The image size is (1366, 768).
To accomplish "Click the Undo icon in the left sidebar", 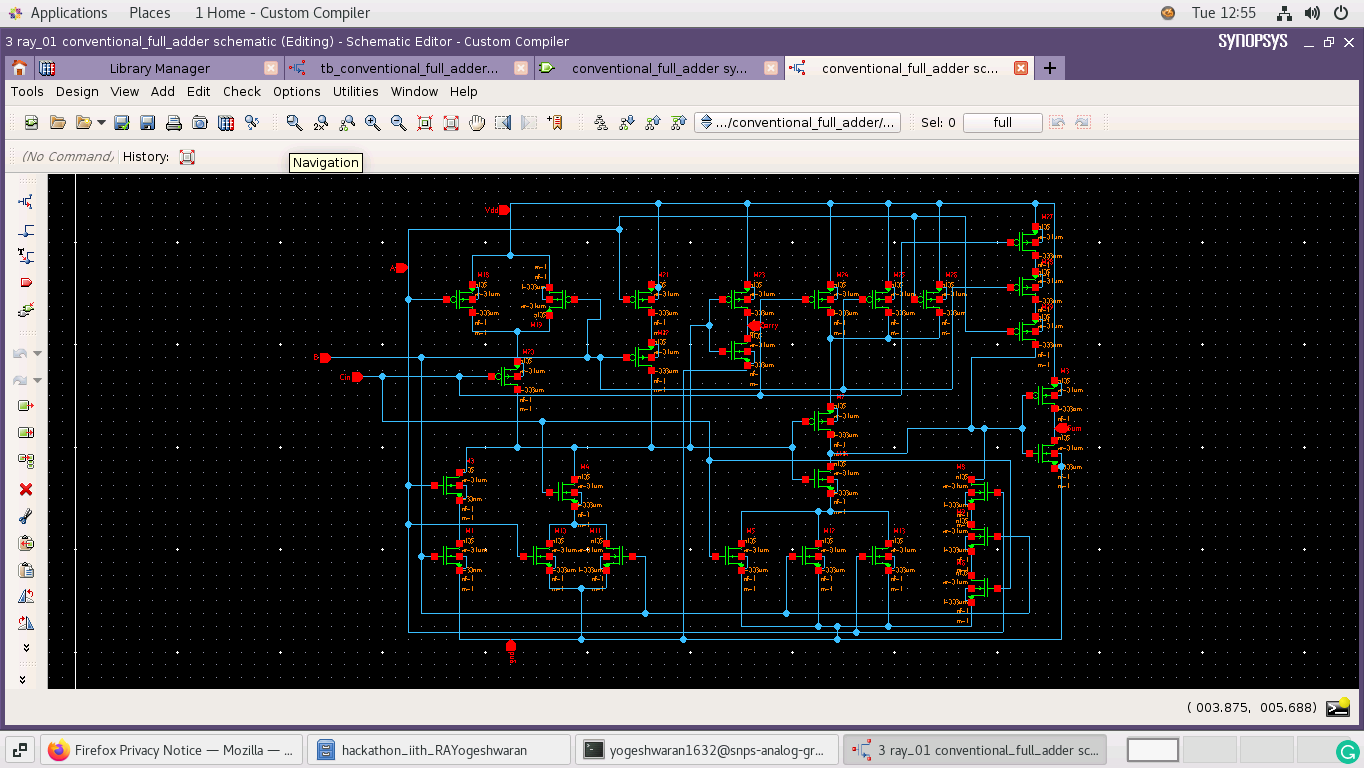I will pos(22,353).
